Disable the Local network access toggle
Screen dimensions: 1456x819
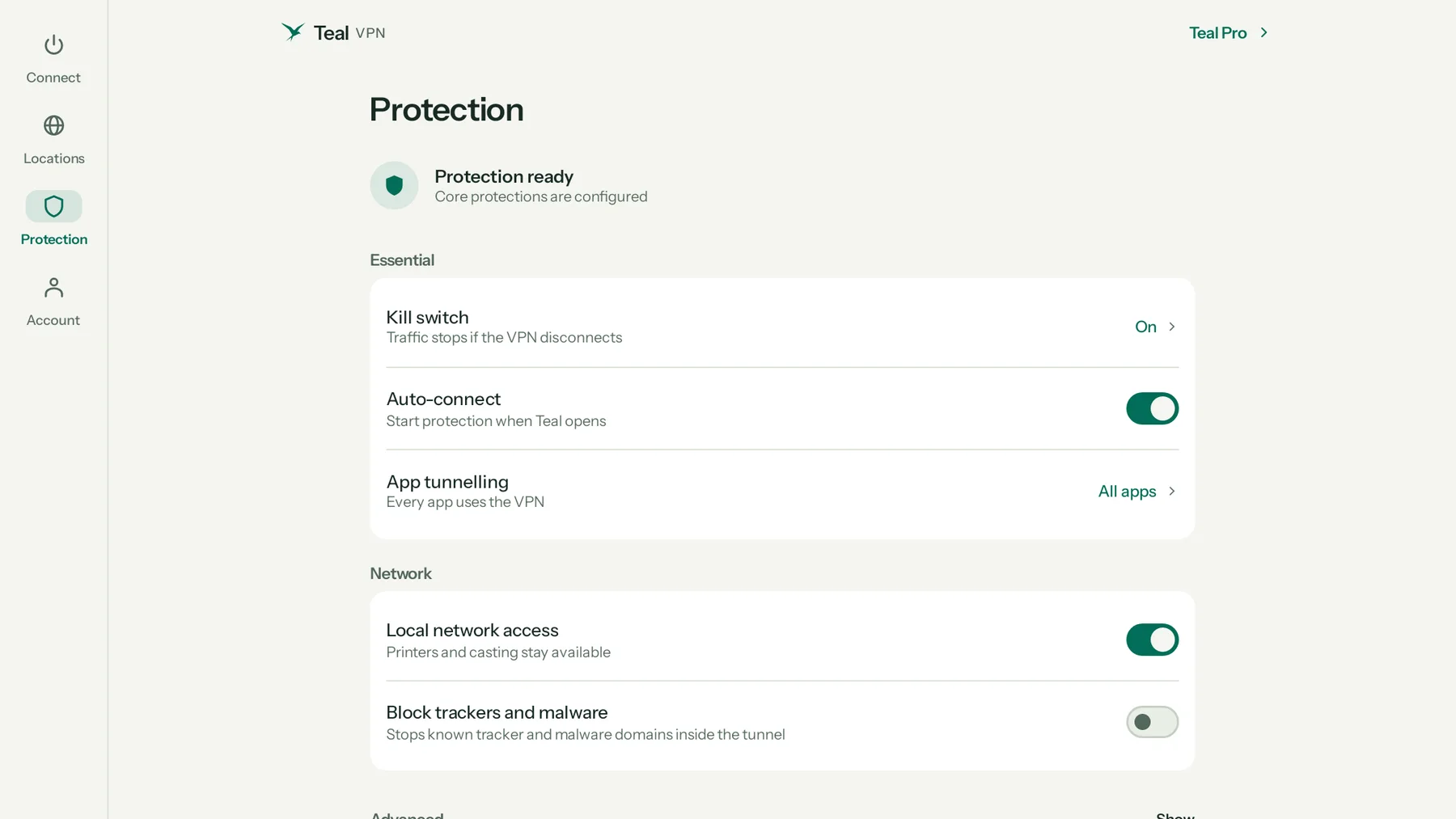pyautogui.click(x=1152, y=640)
